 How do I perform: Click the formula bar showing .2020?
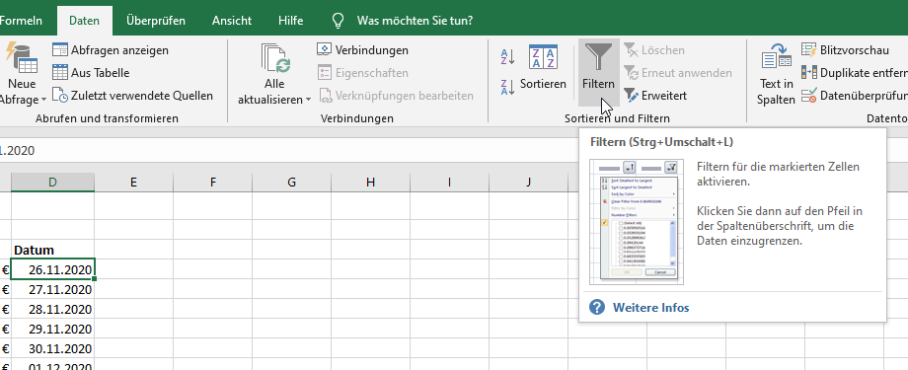pos(290,151)
